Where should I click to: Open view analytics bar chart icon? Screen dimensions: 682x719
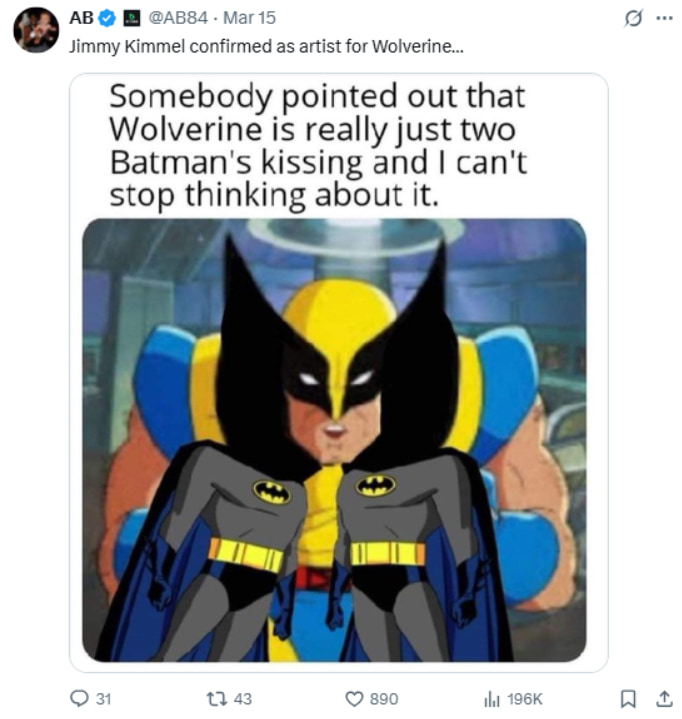491,698
